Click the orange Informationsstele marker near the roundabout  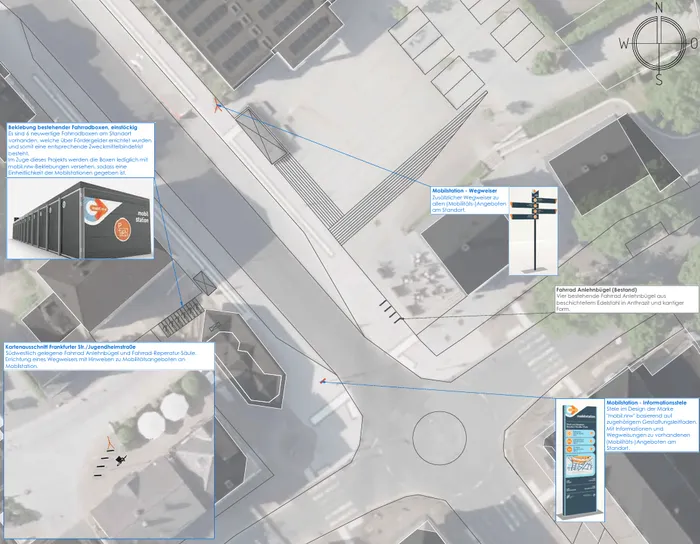323,381
